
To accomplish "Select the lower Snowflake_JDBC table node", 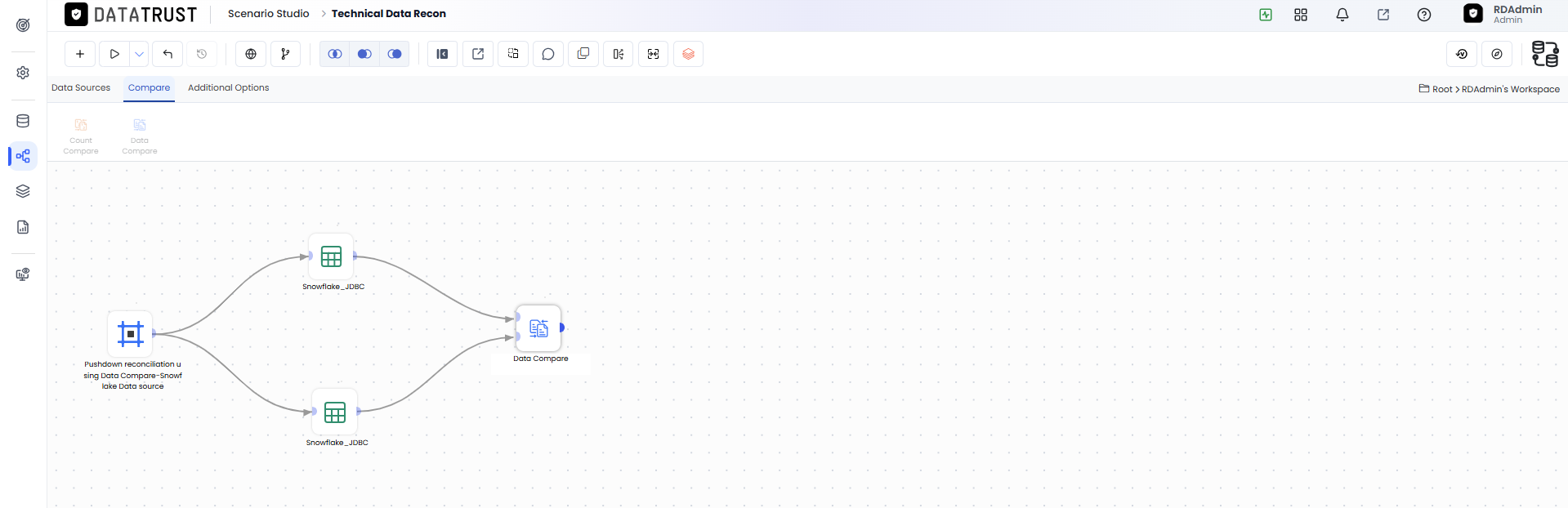I will (x=335, y=412).
